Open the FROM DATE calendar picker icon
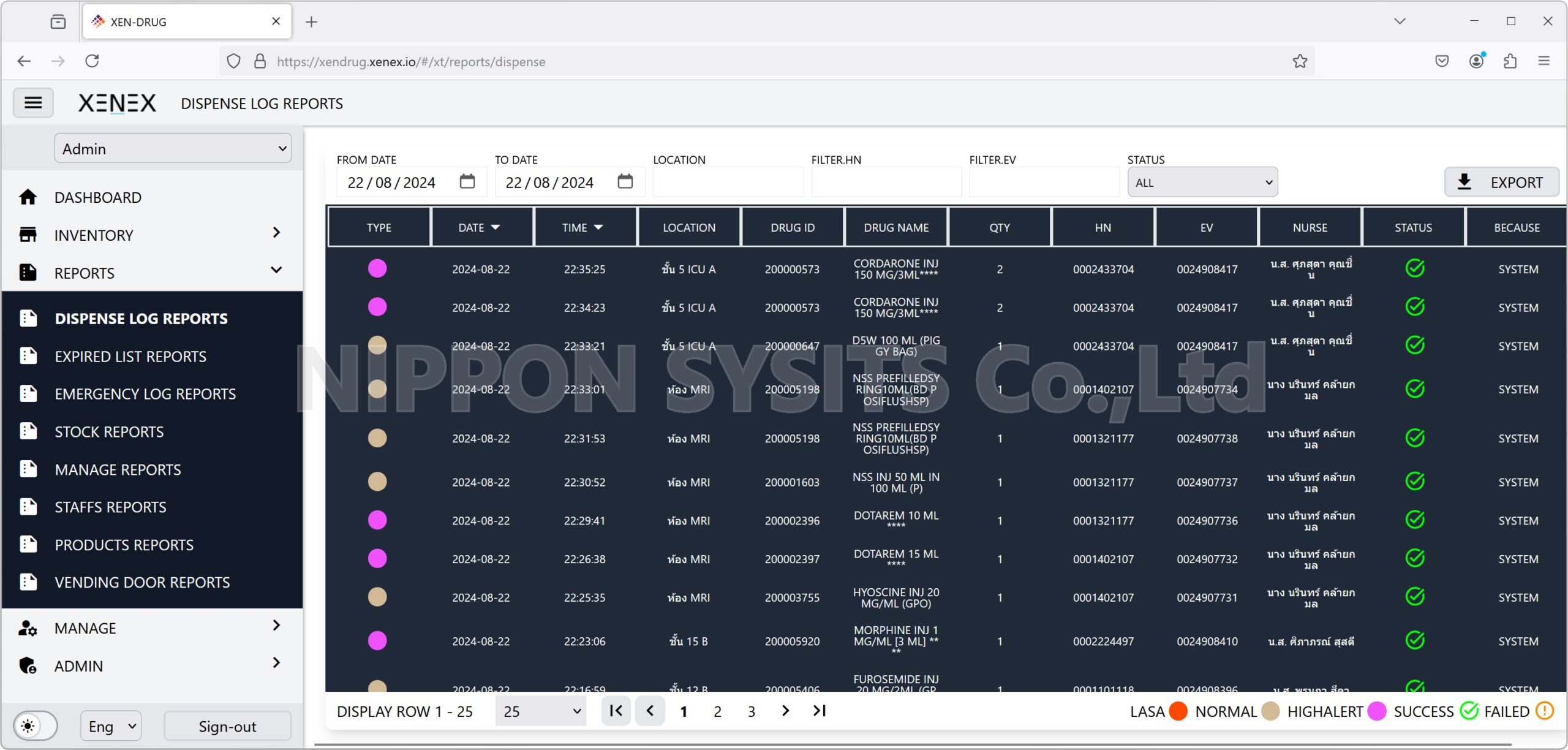 [x=467, y=181]
